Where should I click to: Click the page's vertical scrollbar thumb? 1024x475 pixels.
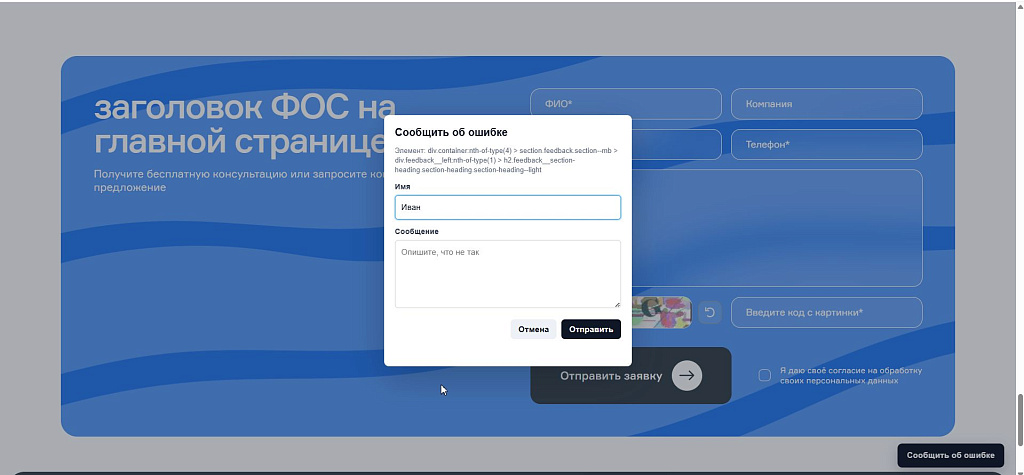coord(1019,416)
